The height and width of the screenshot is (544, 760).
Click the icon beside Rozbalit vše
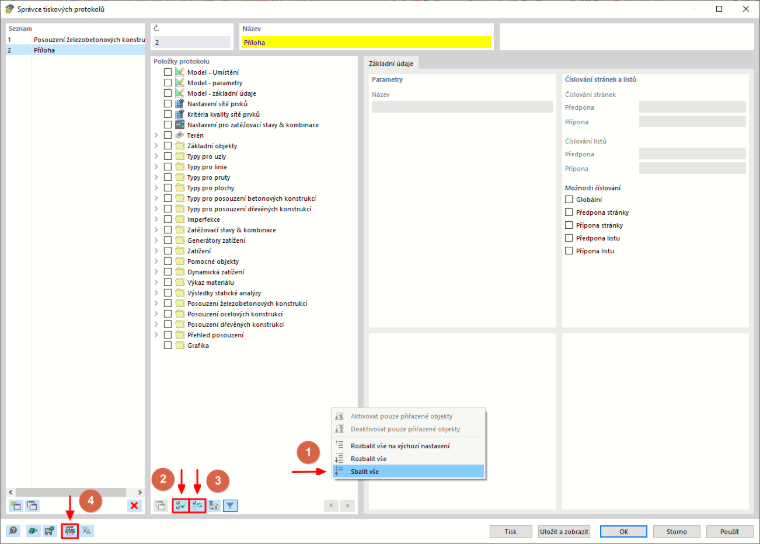point(339,458)
